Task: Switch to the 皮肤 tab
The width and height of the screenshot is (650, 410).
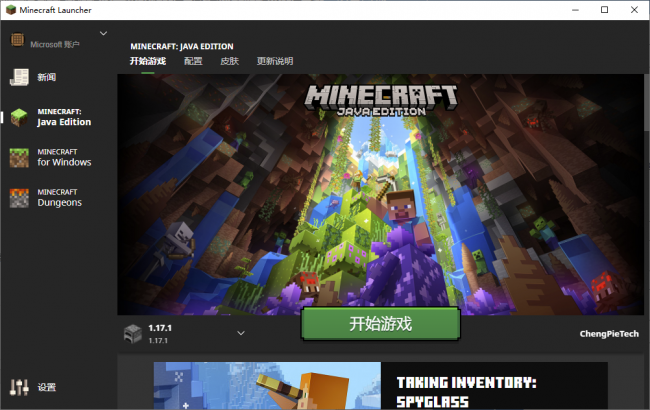Action: (x=229, y=61)
